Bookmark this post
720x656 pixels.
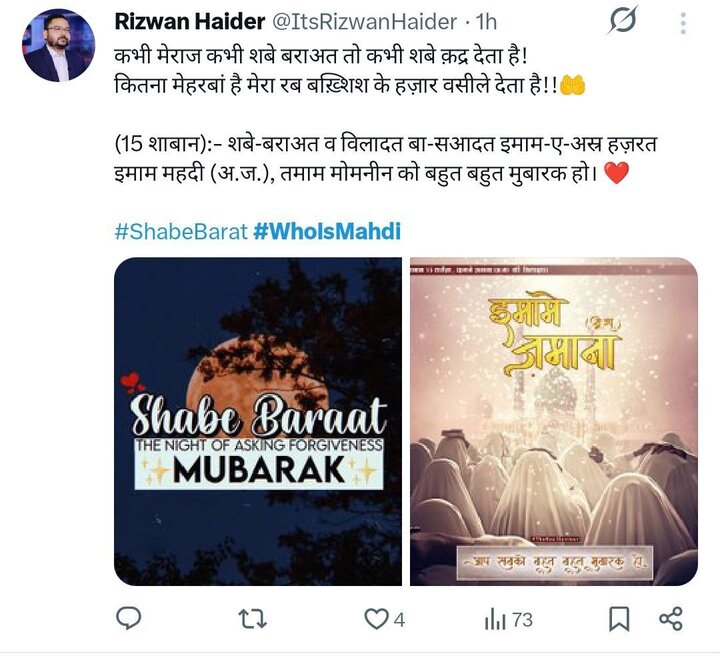(x=619, y=619)
